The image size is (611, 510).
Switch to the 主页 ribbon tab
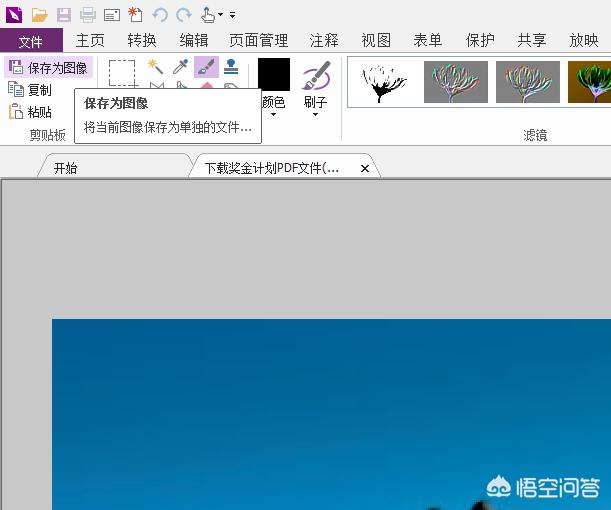coord(90,41)
